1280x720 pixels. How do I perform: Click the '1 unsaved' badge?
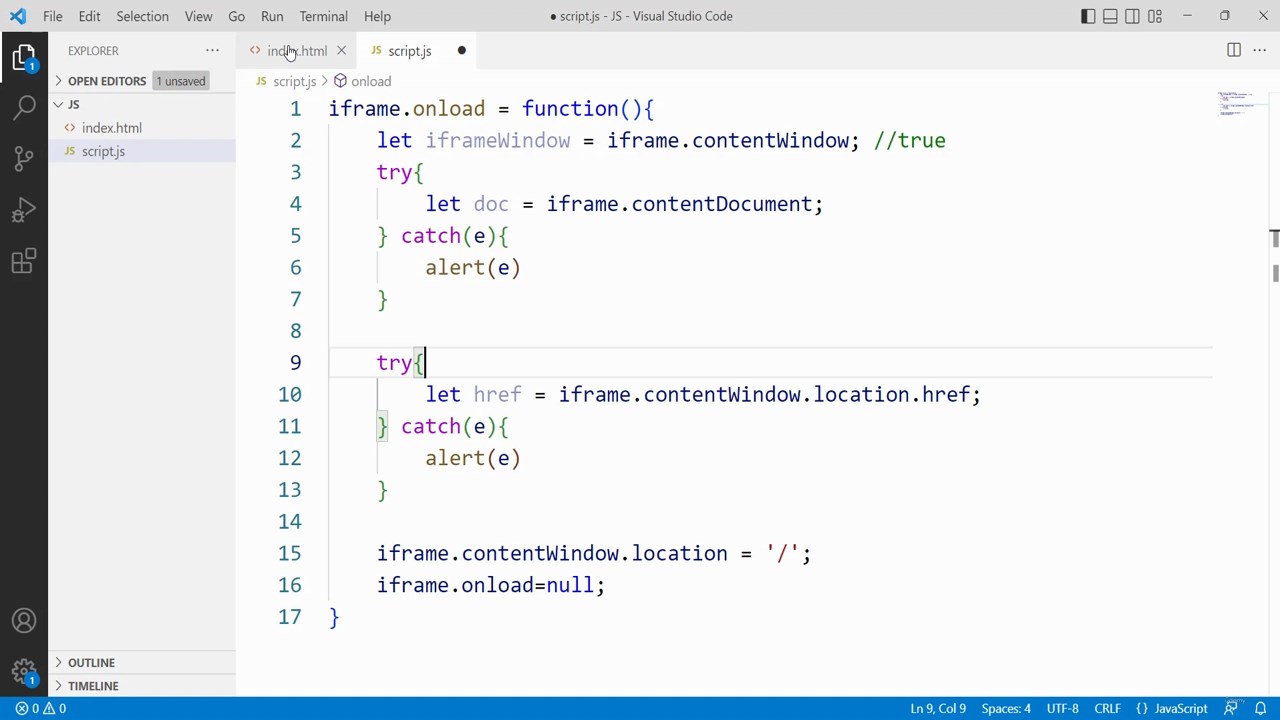[181, 81]
